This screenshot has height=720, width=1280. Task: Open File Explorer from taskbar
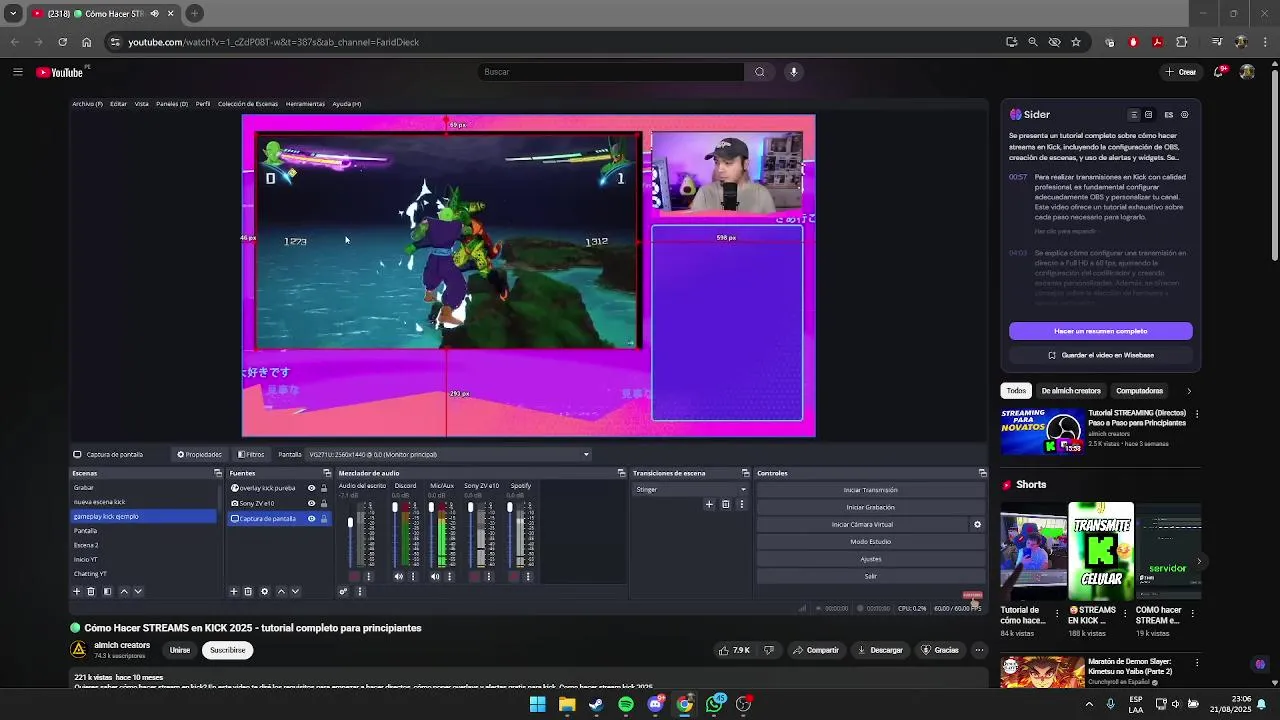567,704
